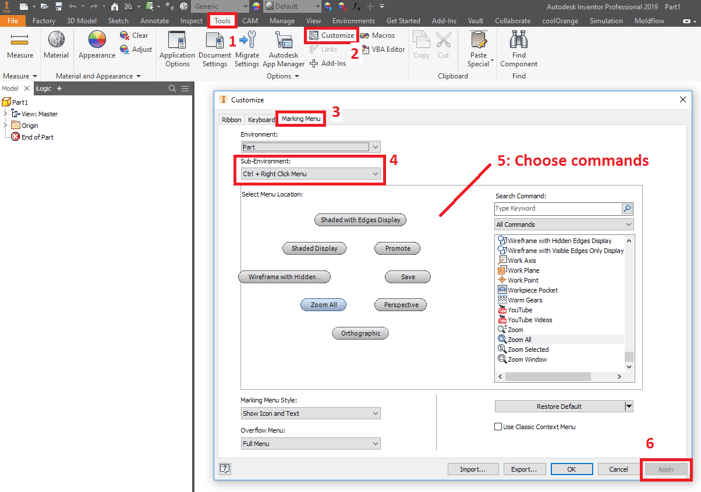Open the Restore Default dropdown arrow
The width and height of the screenshot is (701, 492).
point(629,406)
